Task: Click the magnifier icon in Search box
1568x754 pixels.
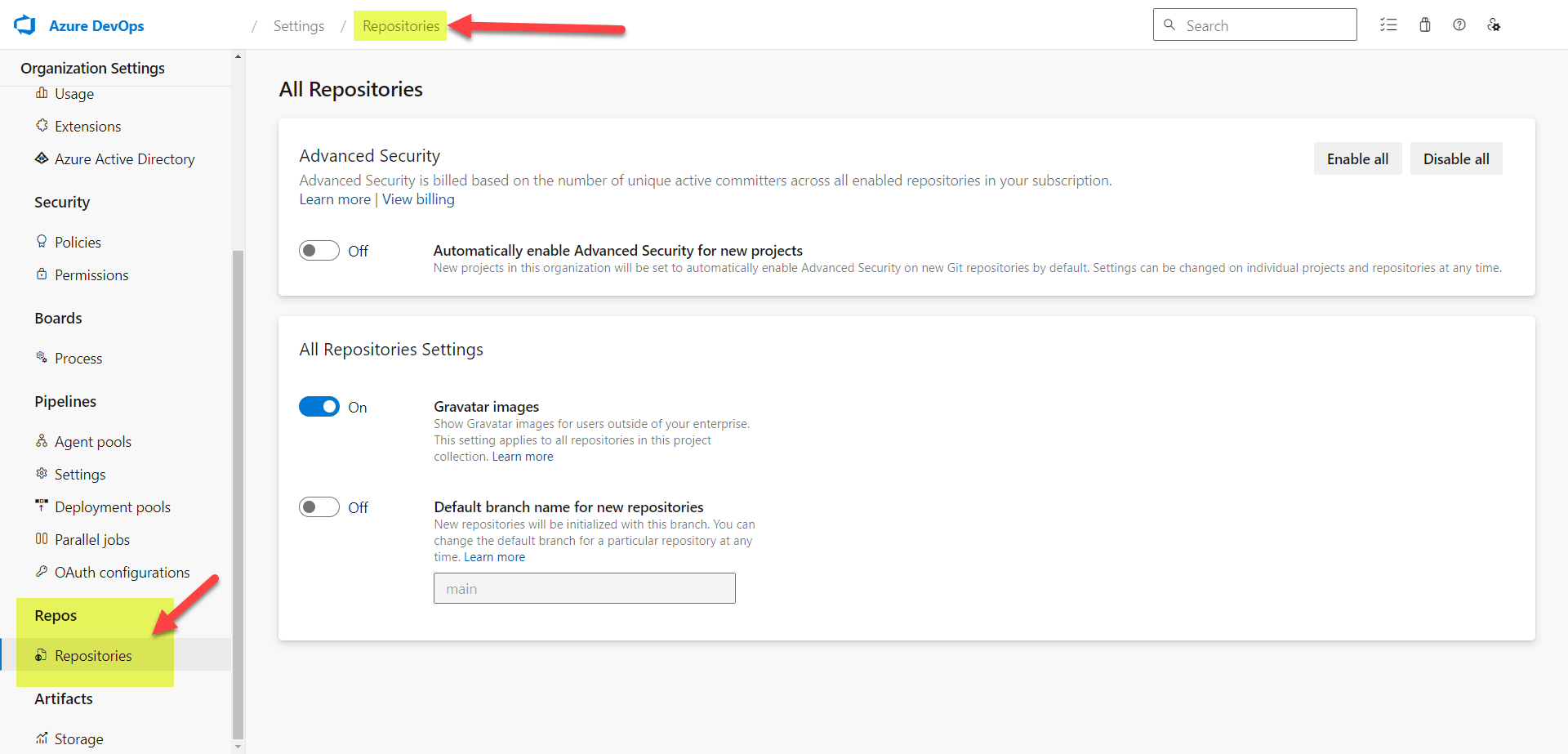Action: coord(1169,25)
